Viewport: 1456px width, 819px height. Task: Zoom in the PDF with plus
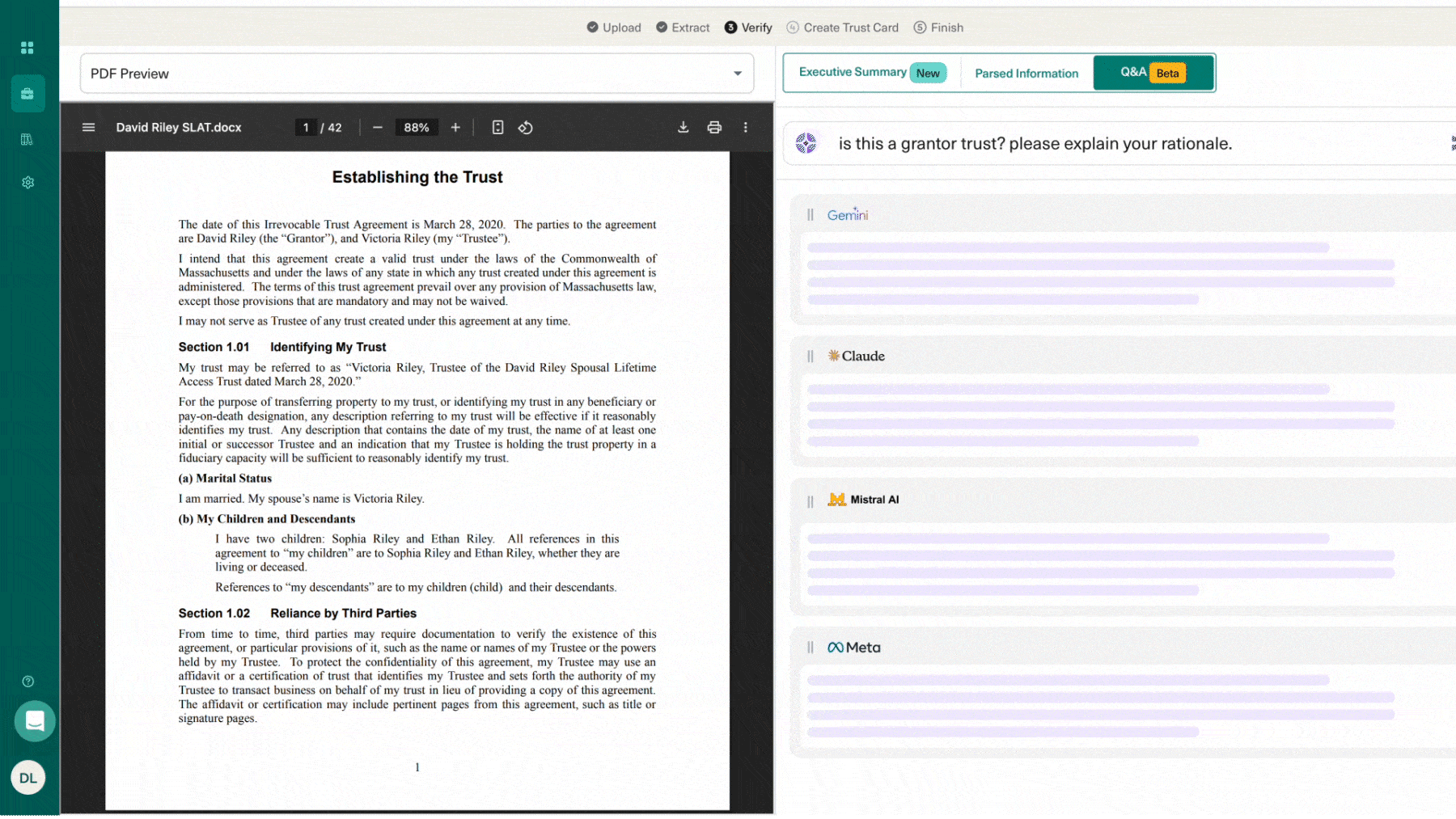pyautogui.click(x=455, y=128)
